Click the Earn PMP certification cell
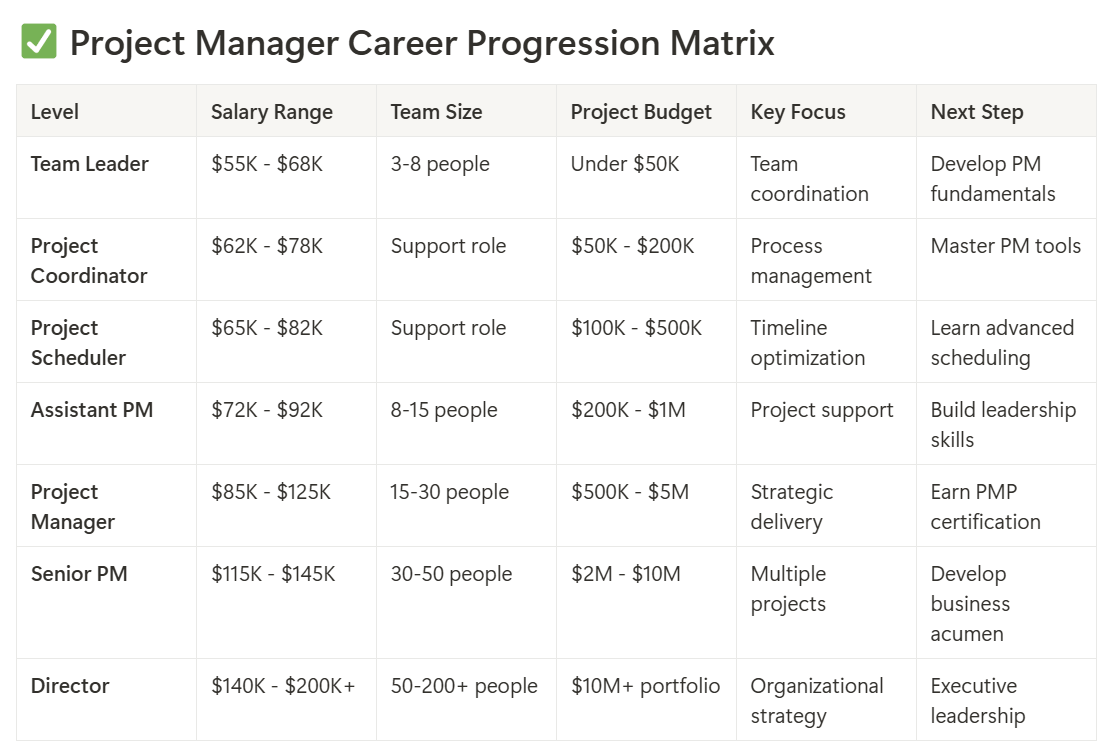1110x750 pixels. click(x=985, y=507)
